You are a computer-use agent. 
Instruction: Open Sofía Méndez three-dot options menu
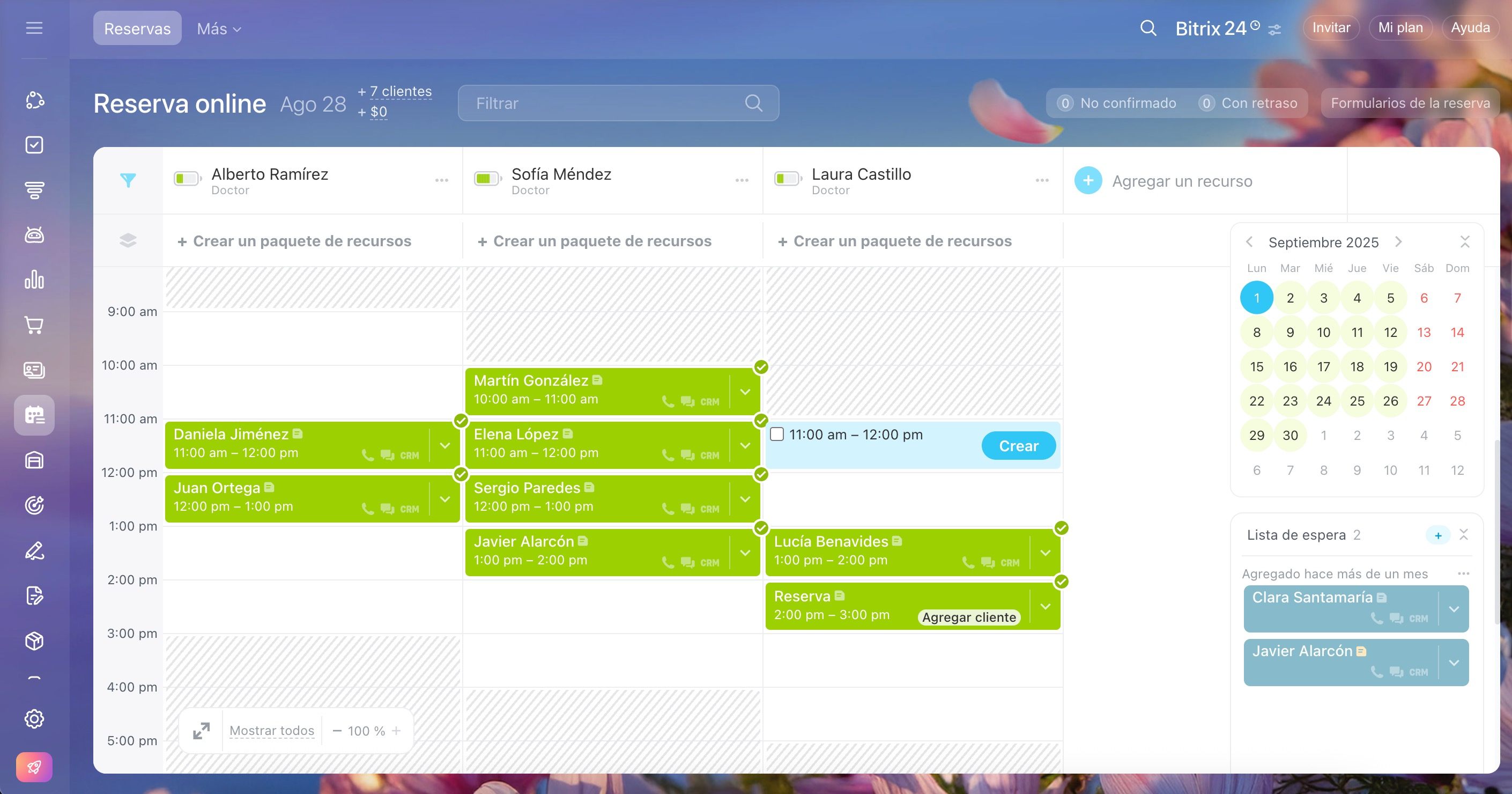742,180
